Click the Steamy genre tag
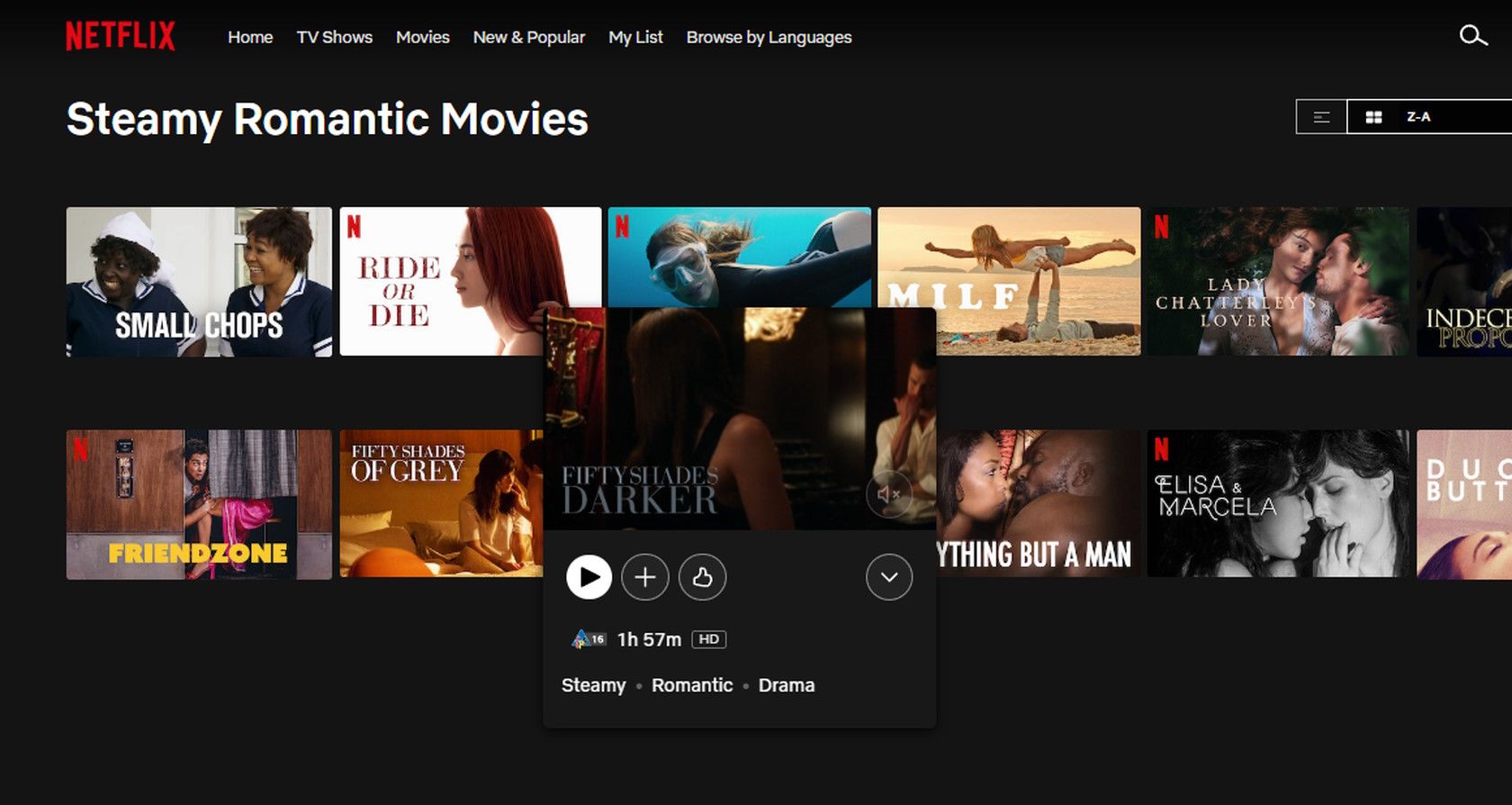The height and width of the screenshot is (805, 1512). tap(593, 685)
